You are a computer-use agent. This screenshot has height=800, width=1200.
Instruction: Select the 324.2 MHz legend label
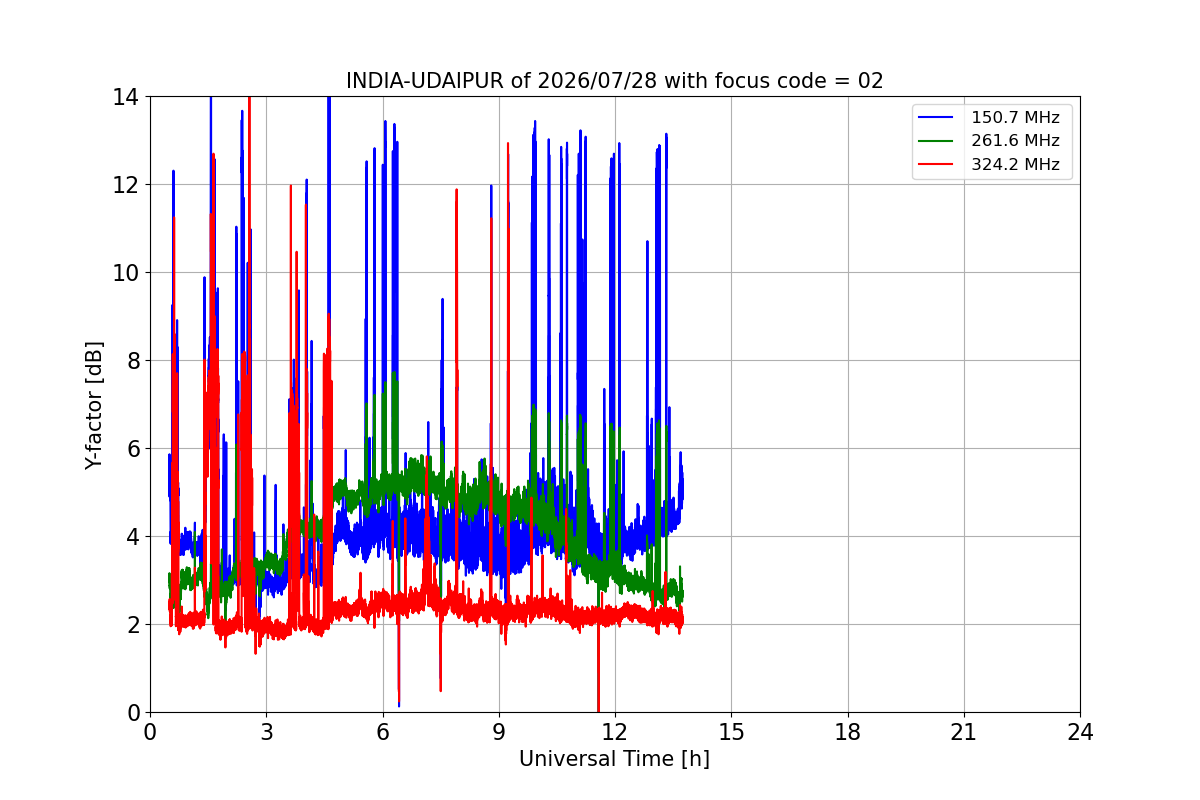pyautogui.click(x=1015, y=165)
